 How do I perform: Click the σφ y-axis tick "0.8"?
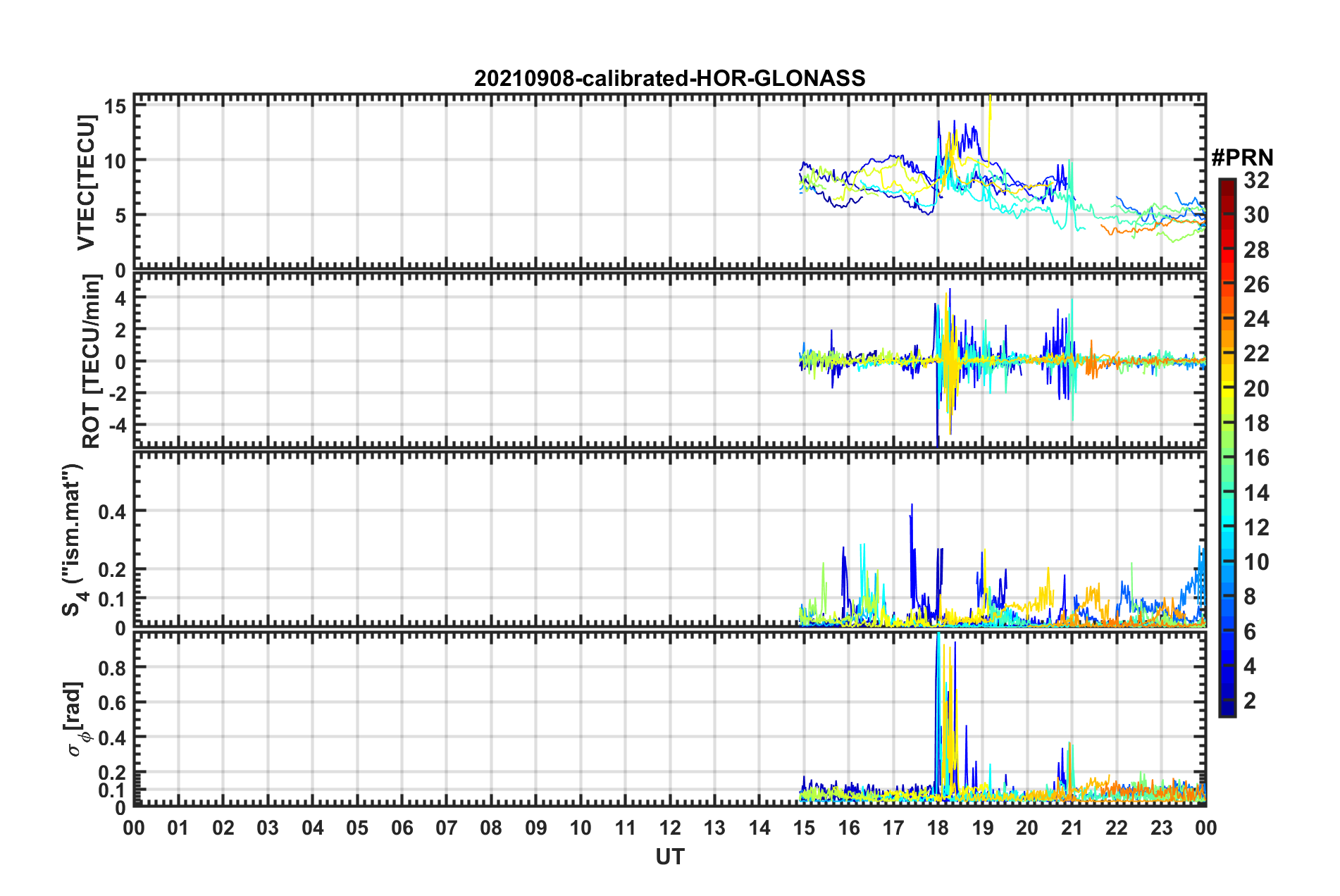coord(113,668)
